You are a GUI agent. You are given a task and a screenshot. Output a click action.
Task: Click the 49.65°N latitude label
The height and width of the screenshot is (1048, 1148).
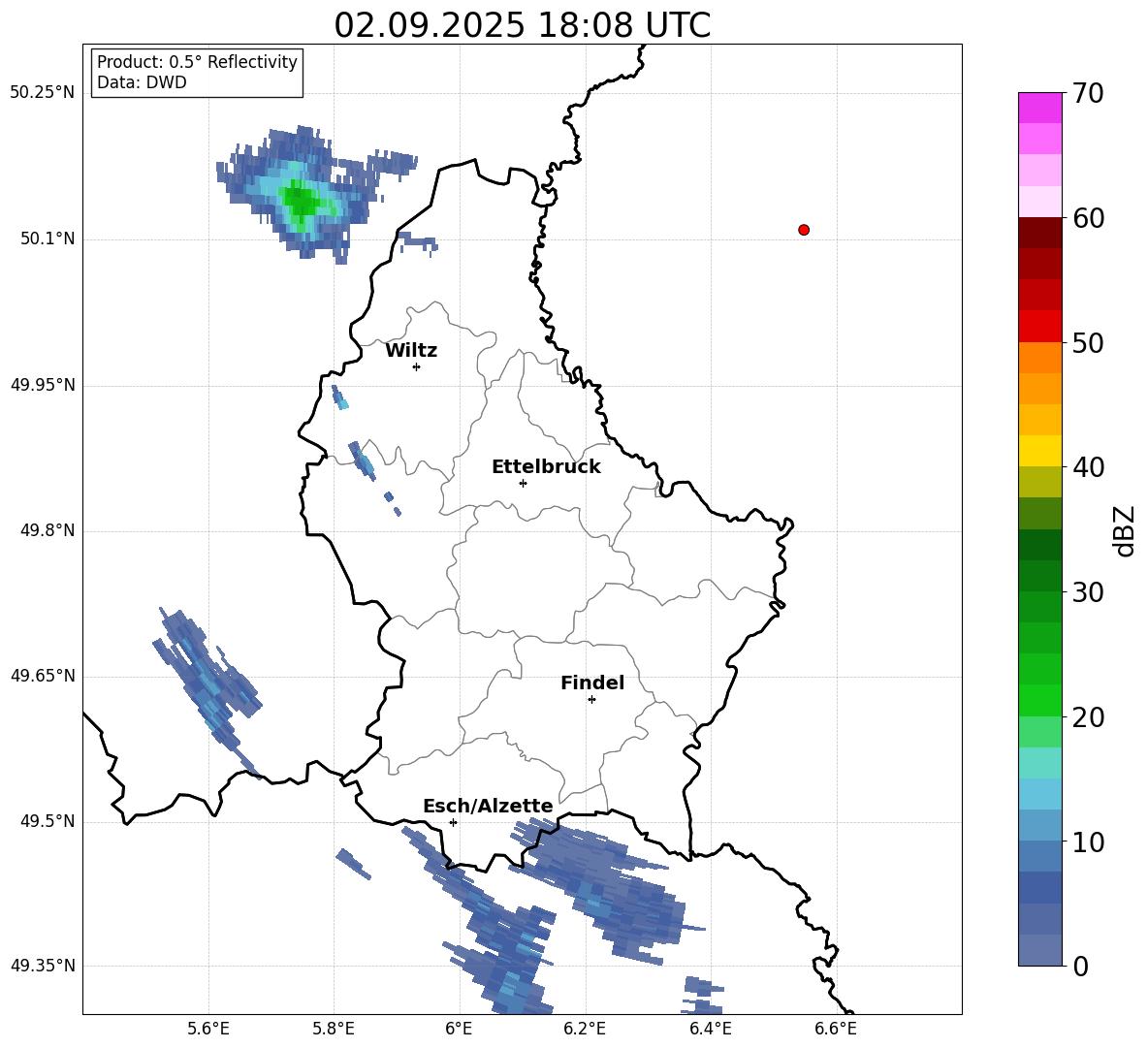(x=43, y=676)
